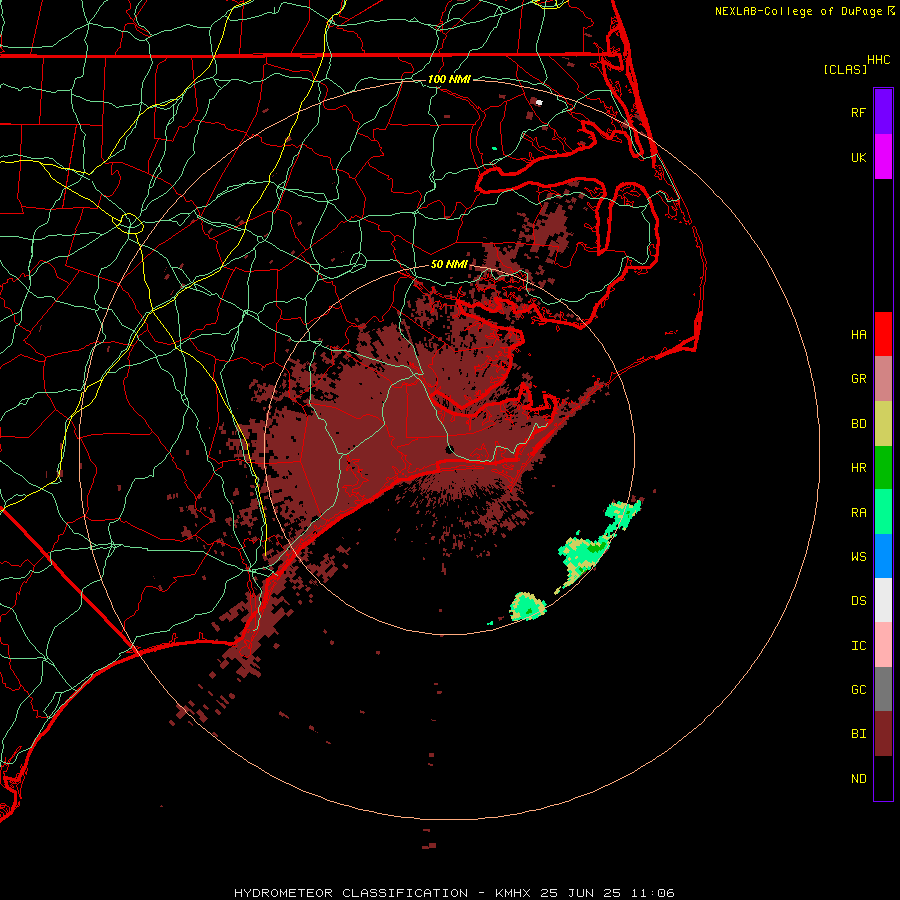Click the RF legend label
The height and width of the screenshot is (900, 900).
pos(859,112)
